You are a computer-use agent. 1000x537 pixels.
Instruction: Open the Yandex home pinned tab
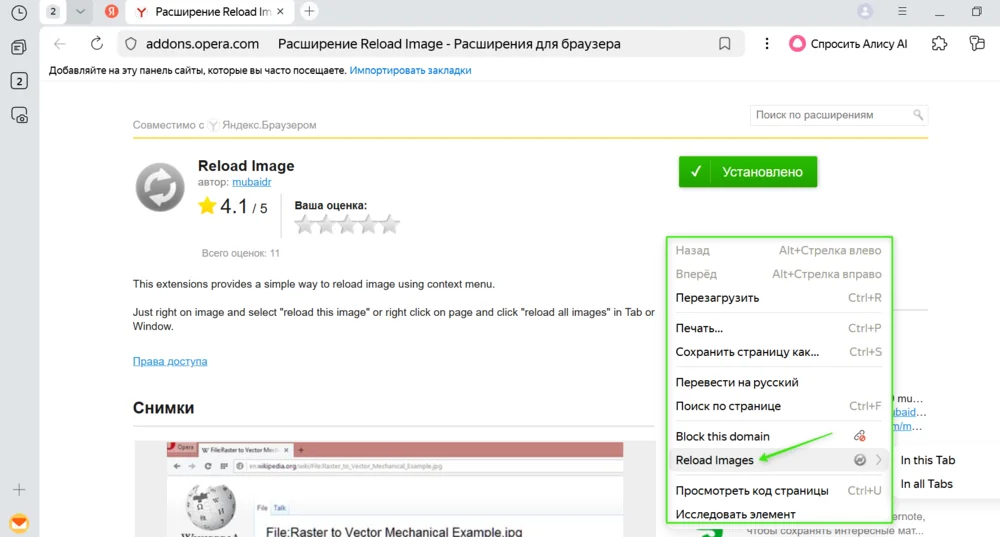click(112, 11)
